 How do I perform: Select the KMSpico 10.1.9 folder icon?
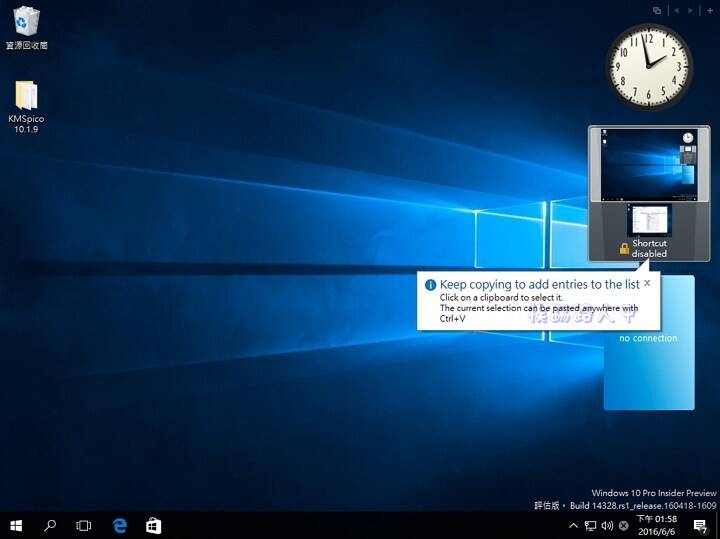click(x=26, y=107)
